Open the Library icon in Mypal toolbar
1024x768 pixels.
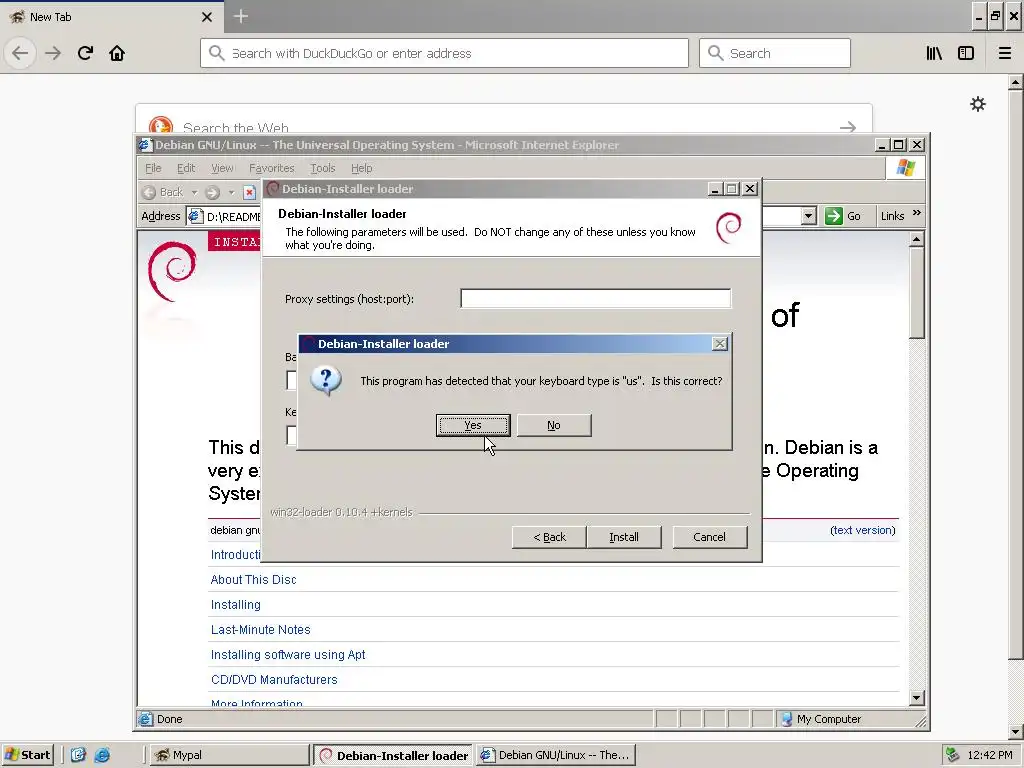[934, 53]
